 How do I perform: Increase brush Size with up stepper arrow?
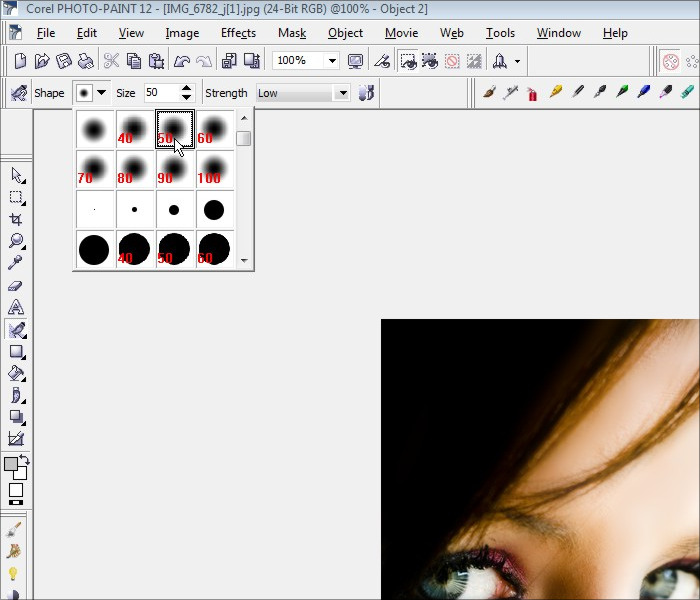point(186,88)
